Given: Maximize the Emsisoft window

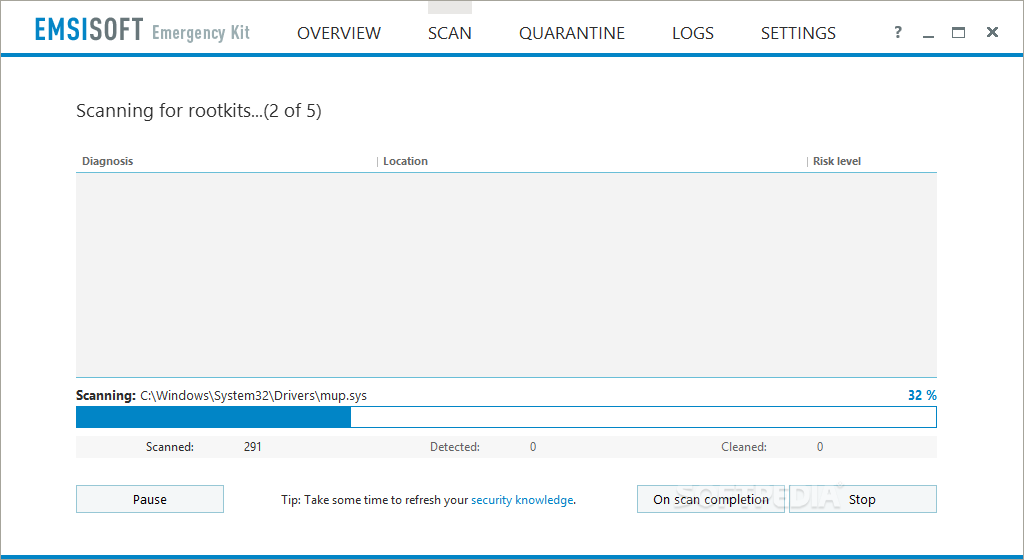Looking at the screenshot, I should (x=958, y=32).
